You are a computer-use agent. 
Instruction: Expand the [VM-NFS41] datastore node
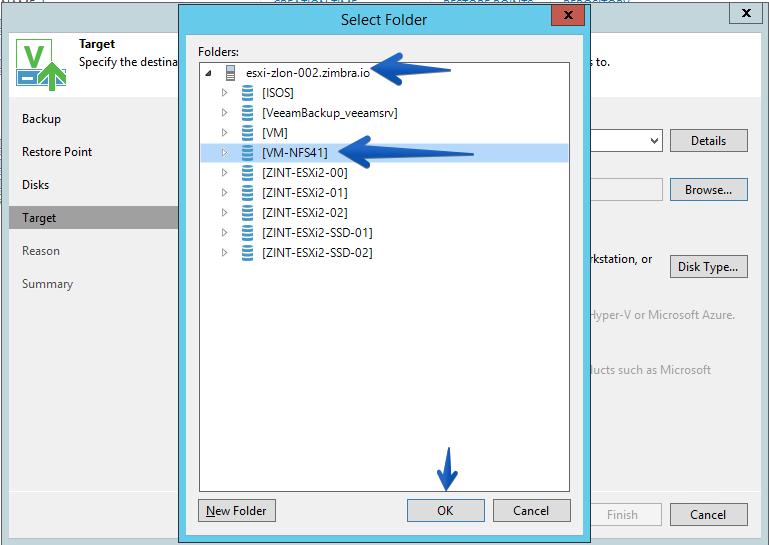(x=224, y=153)
